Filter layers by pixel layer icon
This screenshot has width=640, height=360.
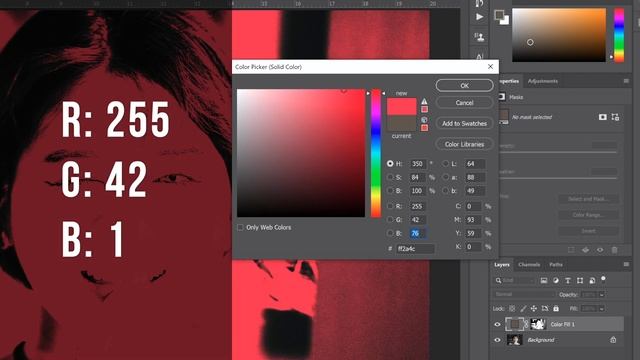[x=544, y=280]
